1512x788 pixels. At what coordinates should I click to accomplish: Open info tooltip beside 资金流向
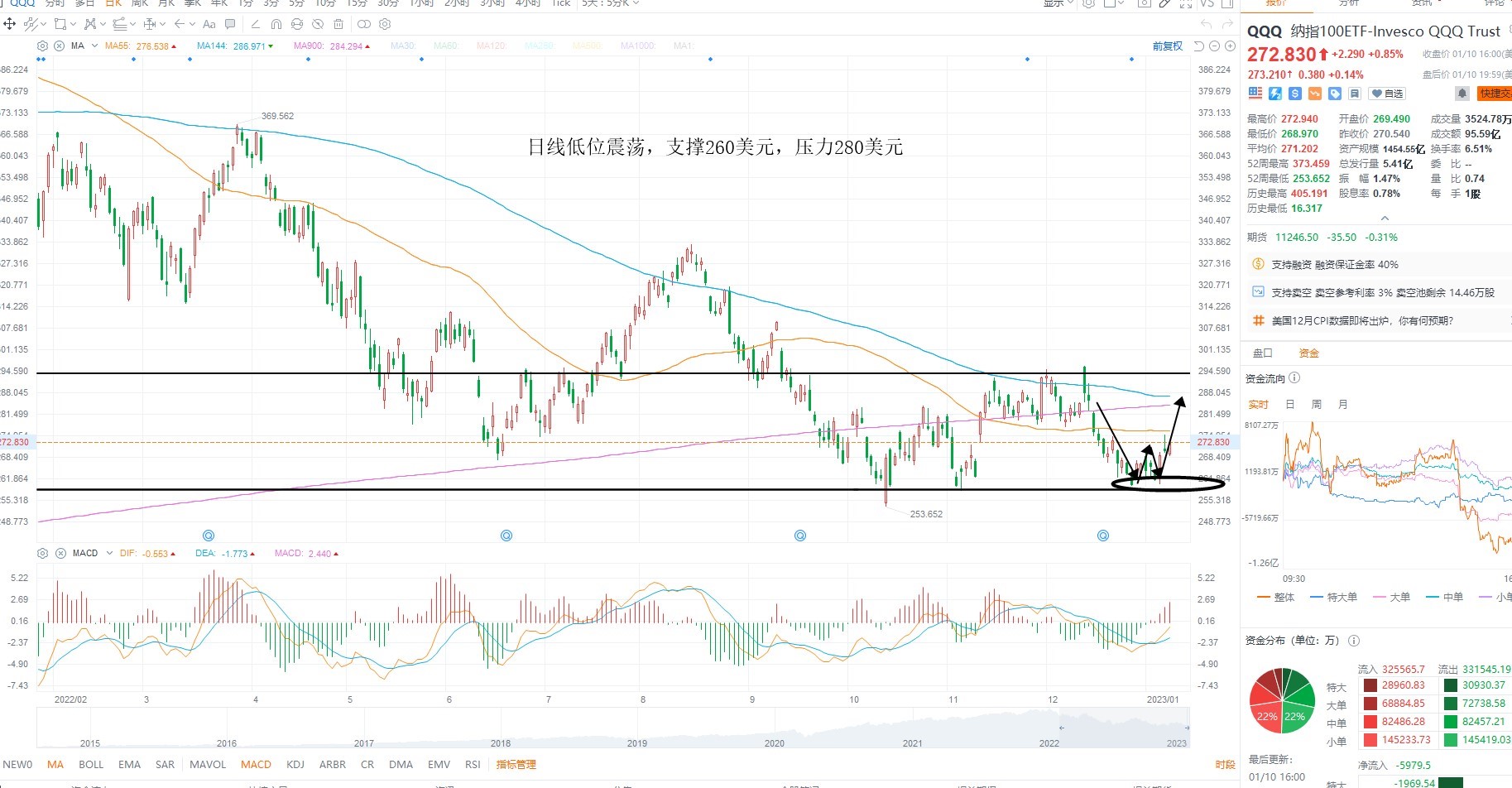click(x=1294, y=378)
